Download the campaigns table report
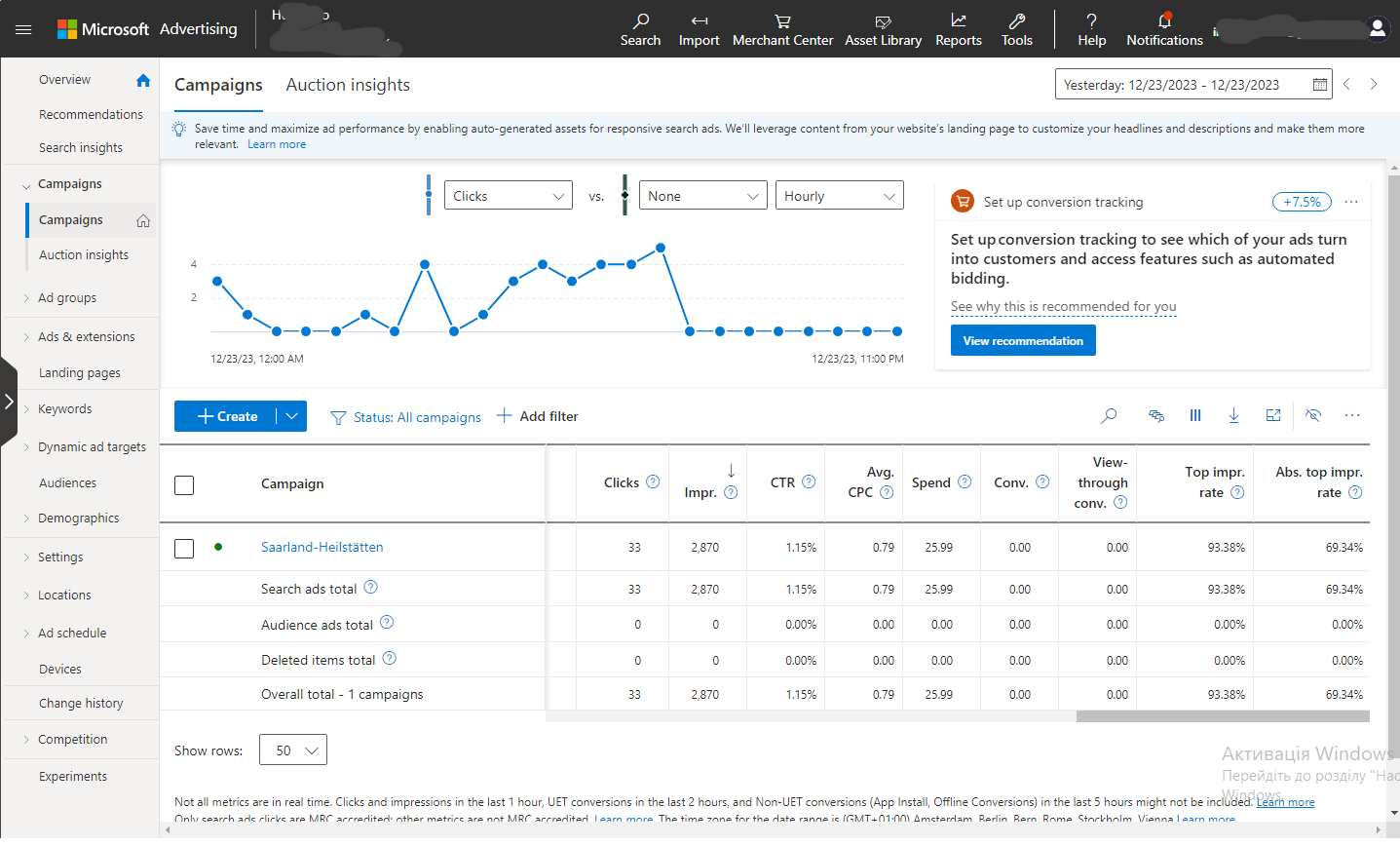Screen dimensions: 1400x846 pyautogui.click(x=1233, y=416)
